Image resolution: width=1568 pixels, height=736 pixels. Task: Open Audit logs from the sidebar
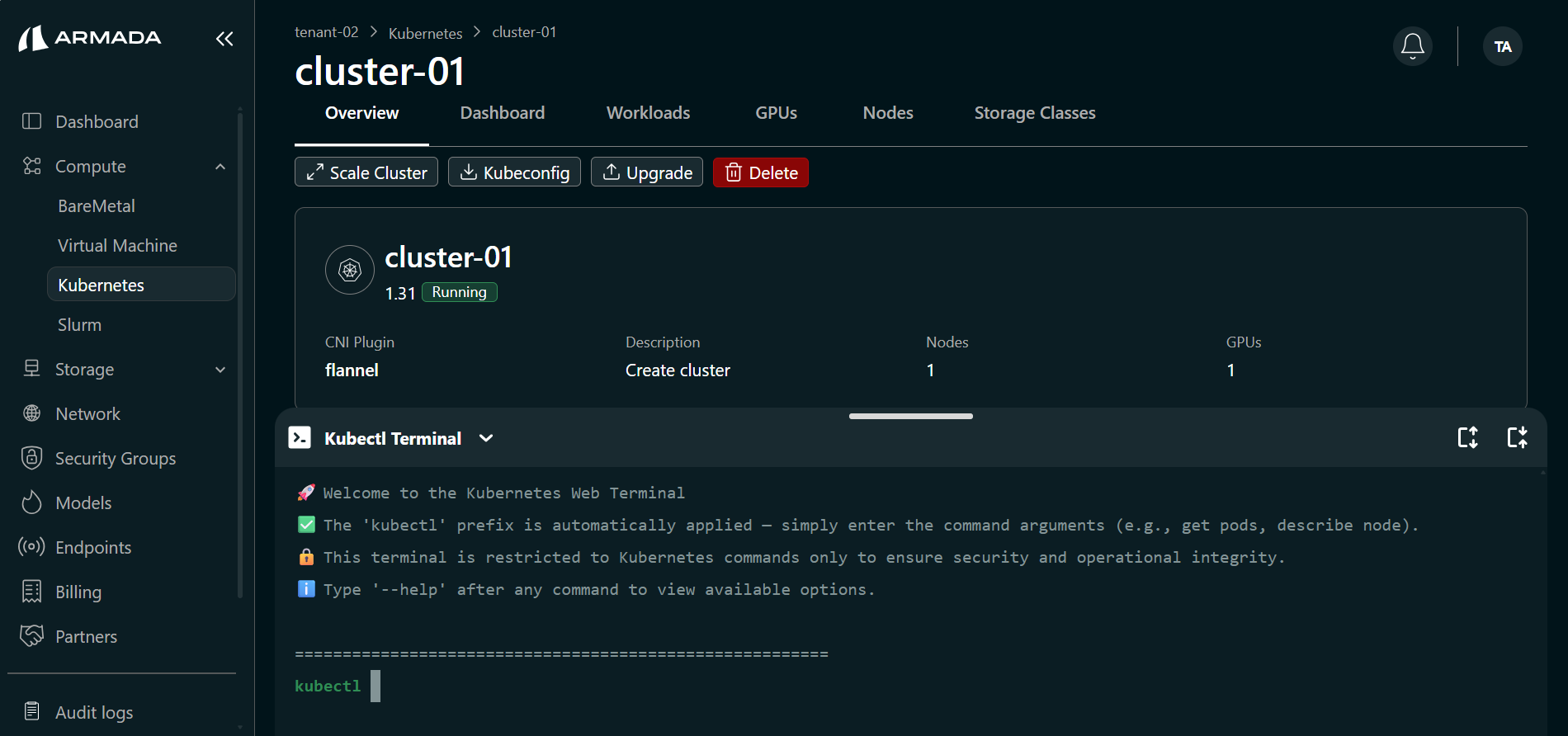tap(94, 713)
